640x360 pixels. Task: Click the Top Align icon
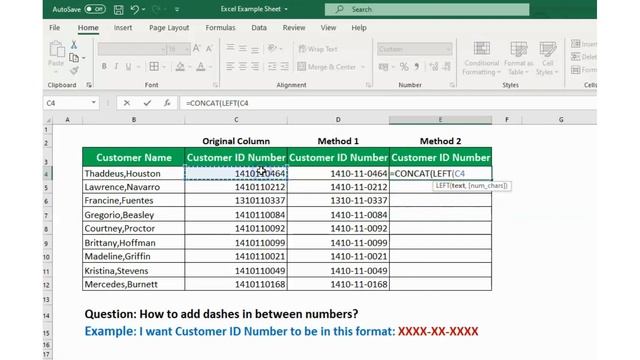coord(230,48)
